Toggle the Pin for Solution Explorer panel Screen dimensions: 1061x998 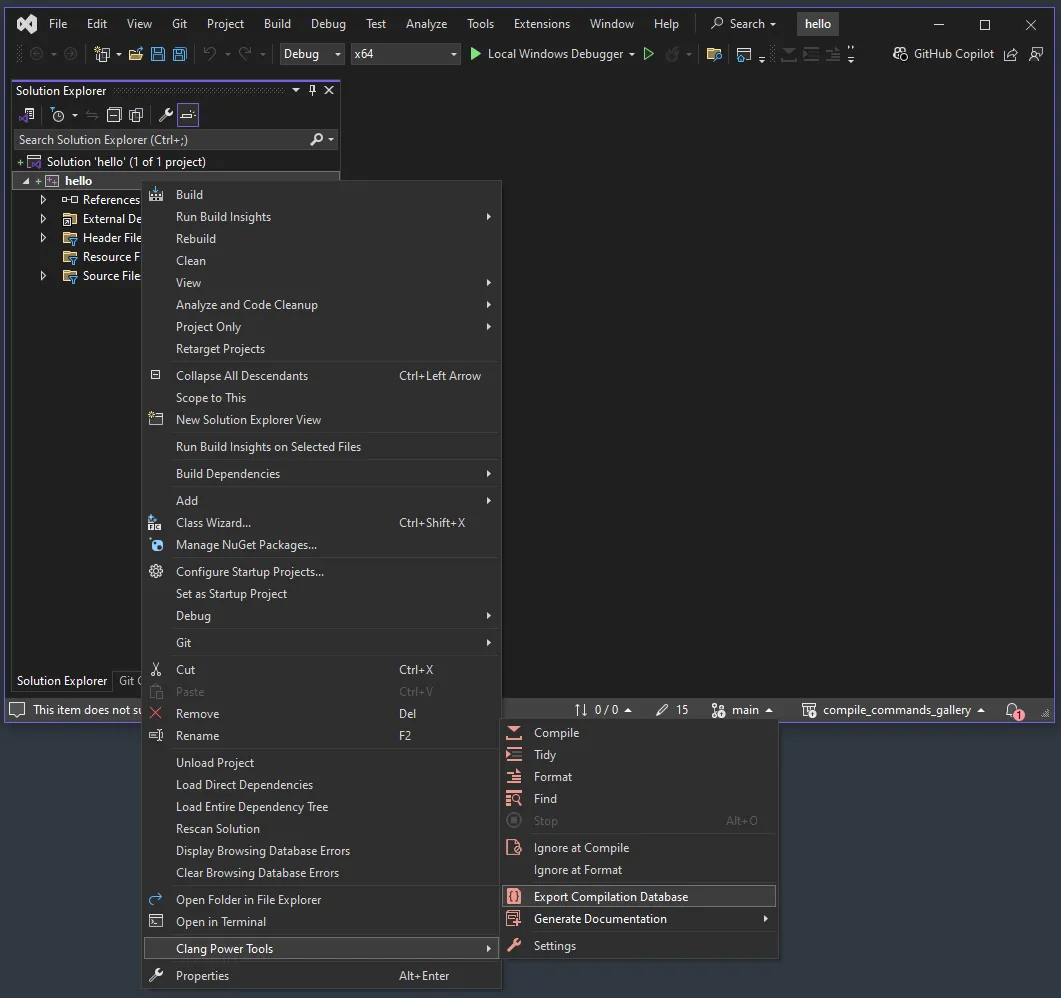click(312, 90)
